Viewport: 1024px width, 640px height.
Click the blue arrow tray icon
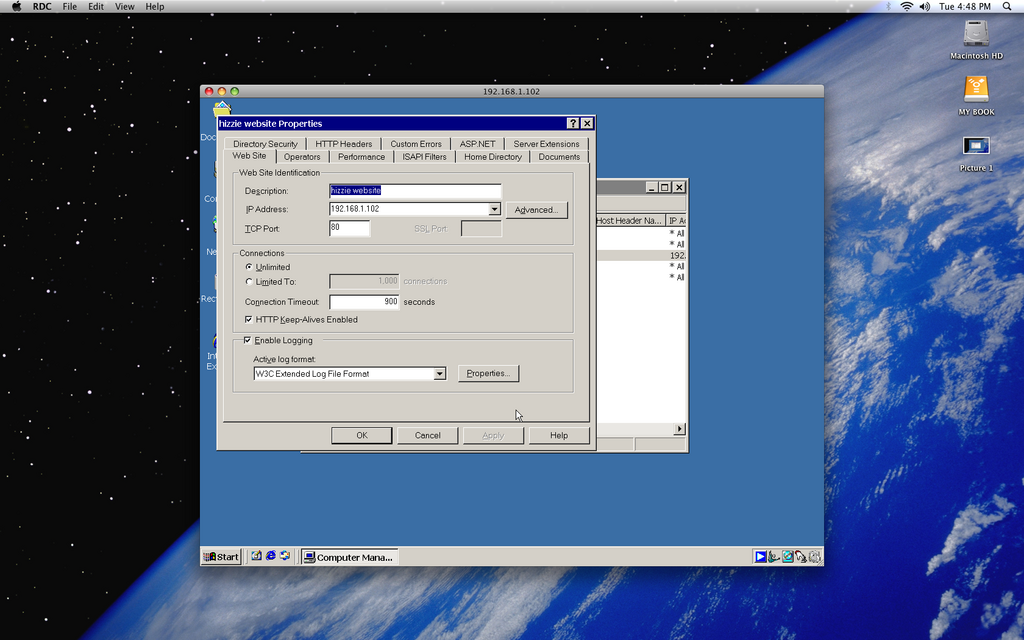(761, 557)
